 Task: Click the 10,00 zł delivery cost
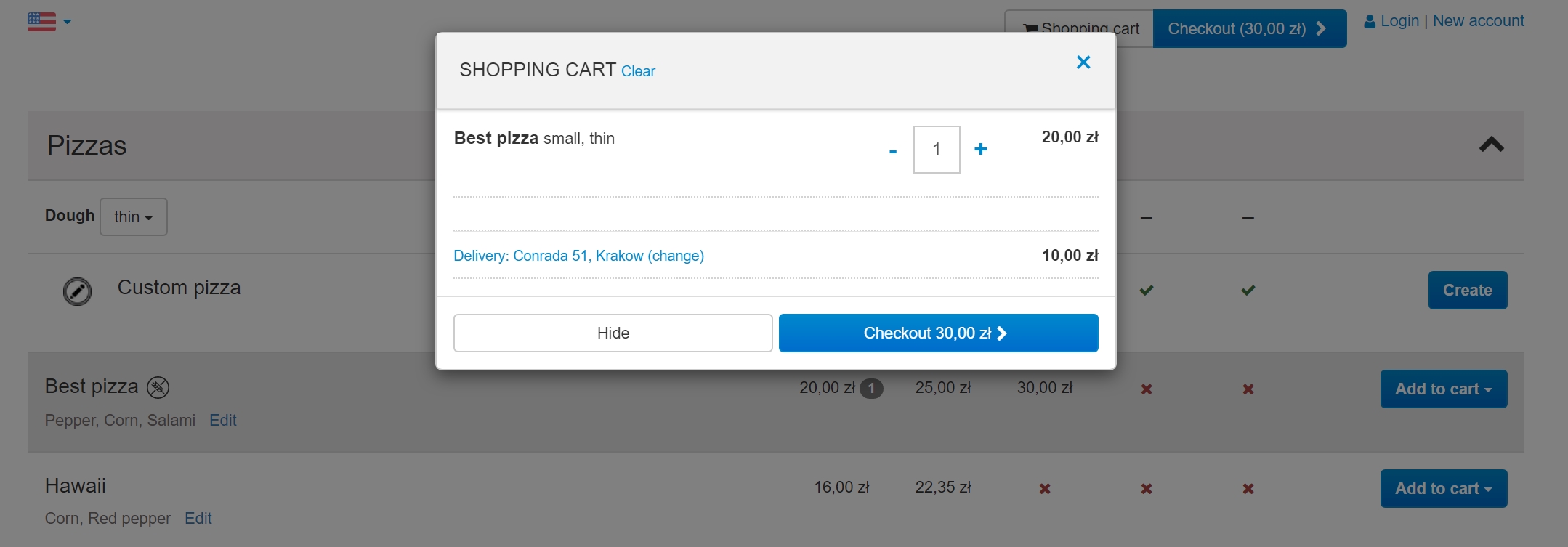(1070, 256)
